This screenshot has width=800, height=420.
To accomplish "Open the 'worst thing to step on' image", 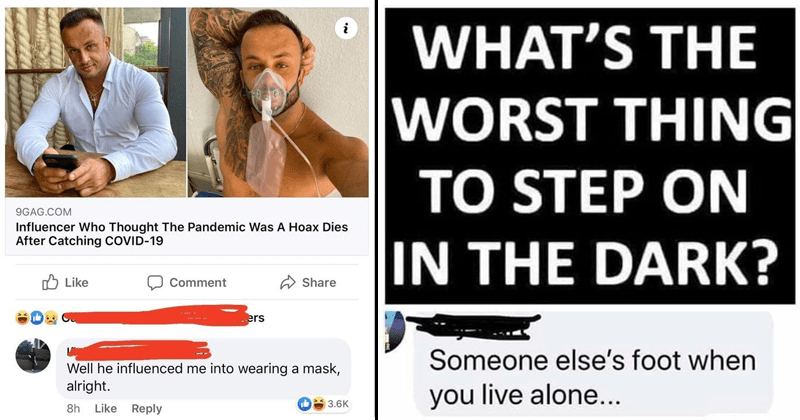I will coord(589,156).
